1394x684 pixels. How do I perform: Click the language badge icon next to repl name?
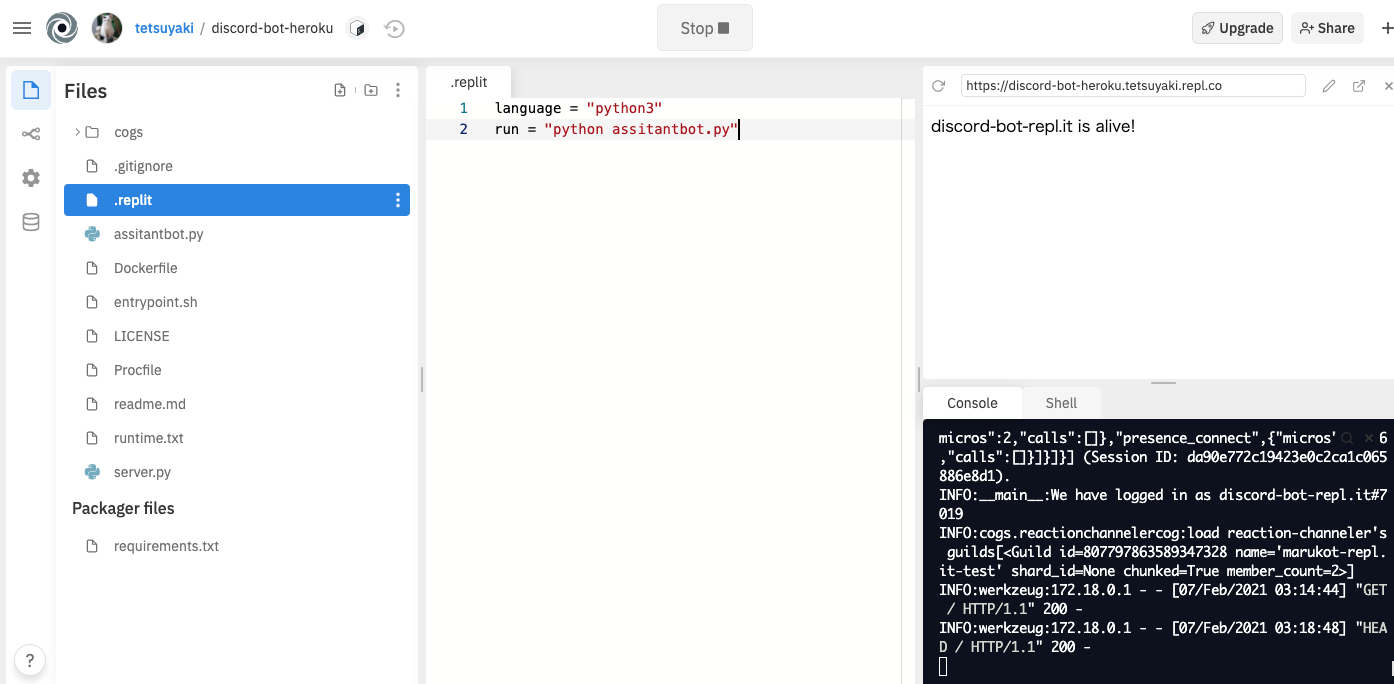pyautogui.click(x=357, y=29)
